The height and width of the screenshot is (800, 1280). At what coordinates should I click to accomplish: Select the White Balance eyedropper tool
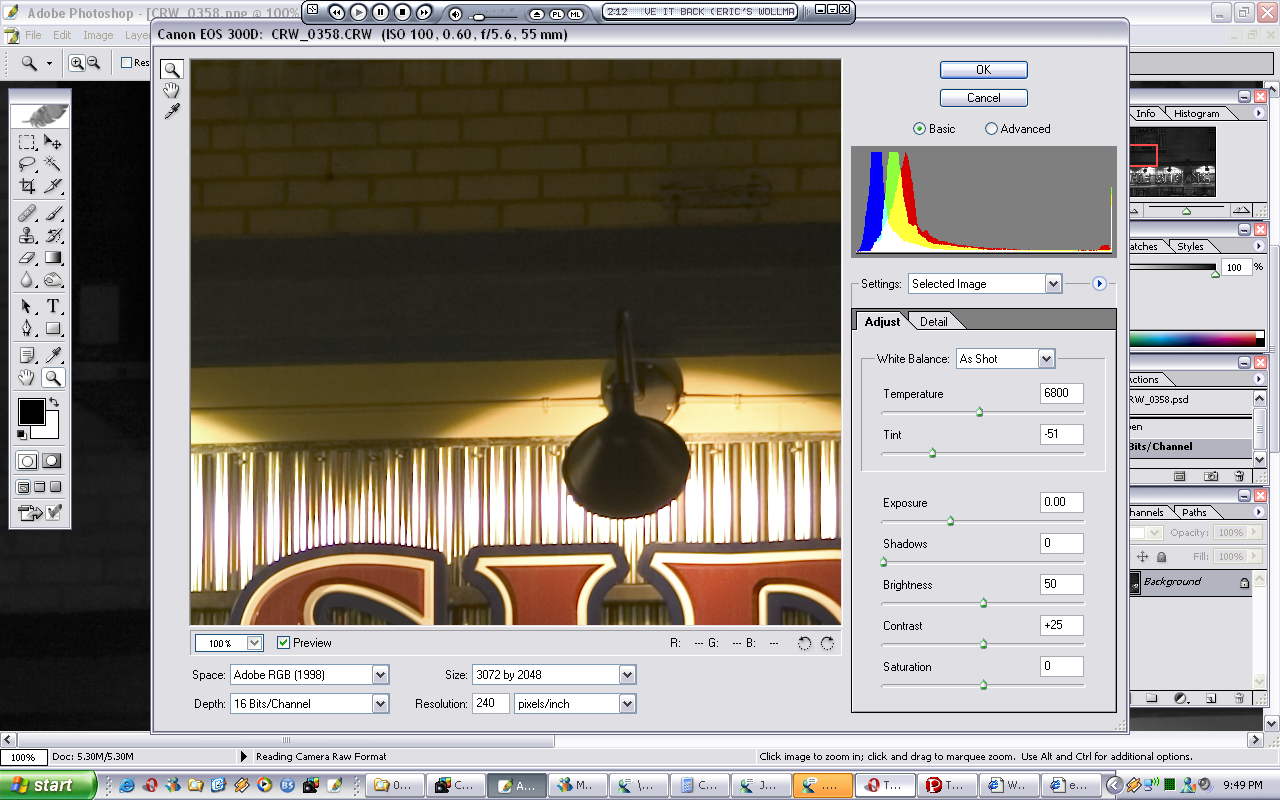(172, 112)
